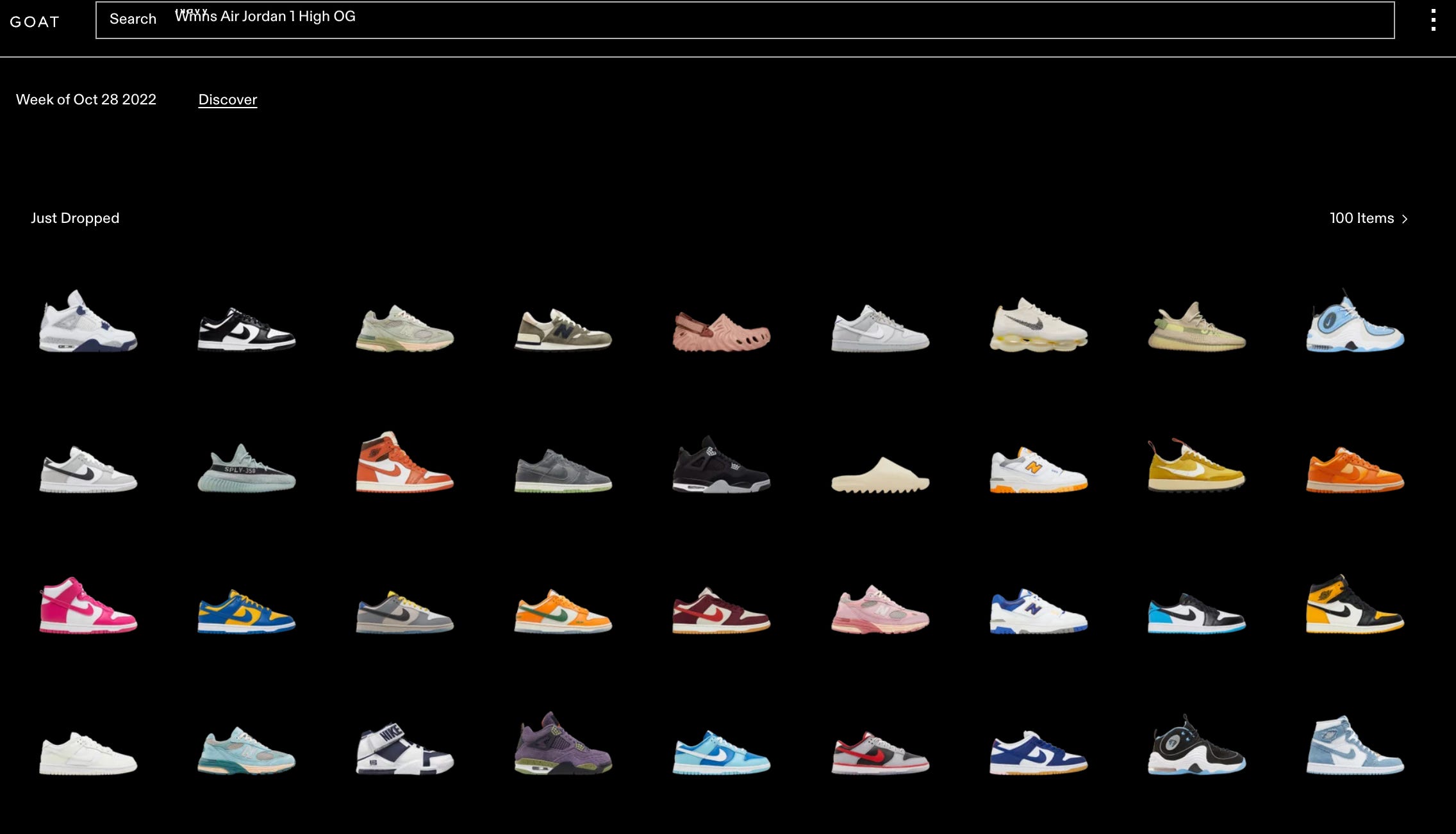Select the white New Balance 550 with blue N
1456x834 pixels.
pyautogui.click(x=1038, y=611)
